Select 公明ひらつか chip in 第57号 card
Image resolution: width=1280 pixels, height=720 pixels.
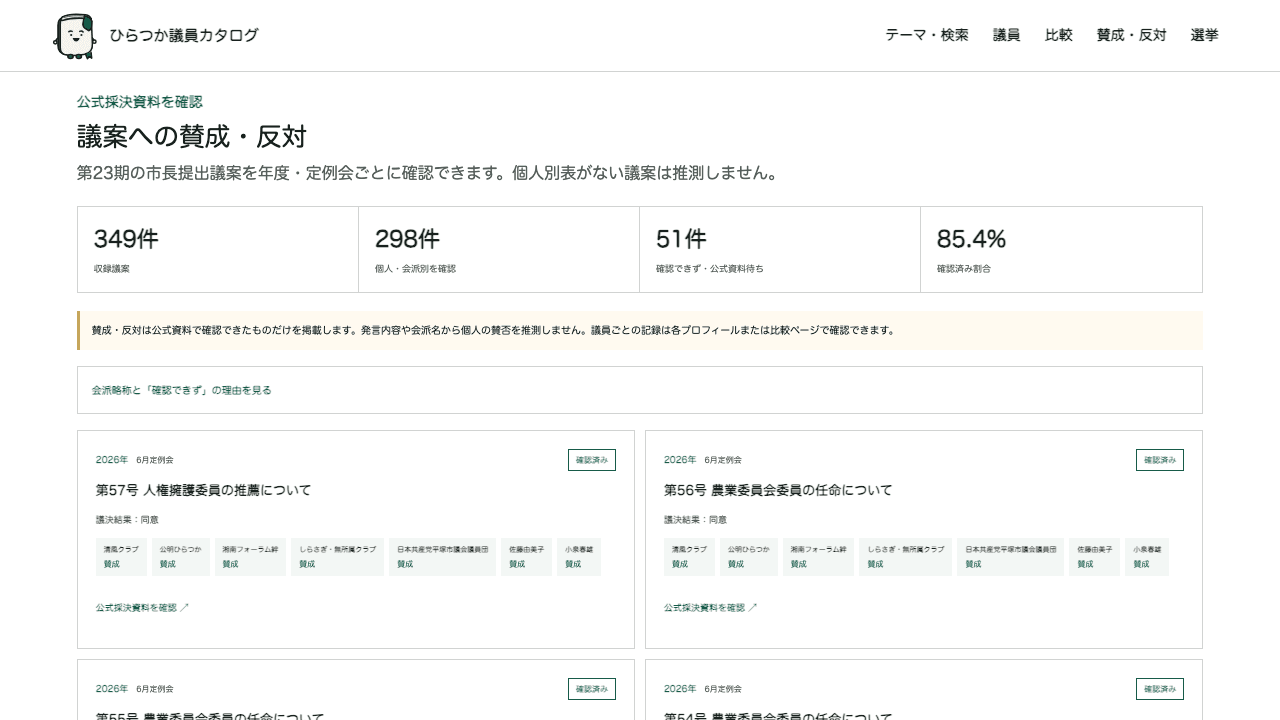point(181,557)
